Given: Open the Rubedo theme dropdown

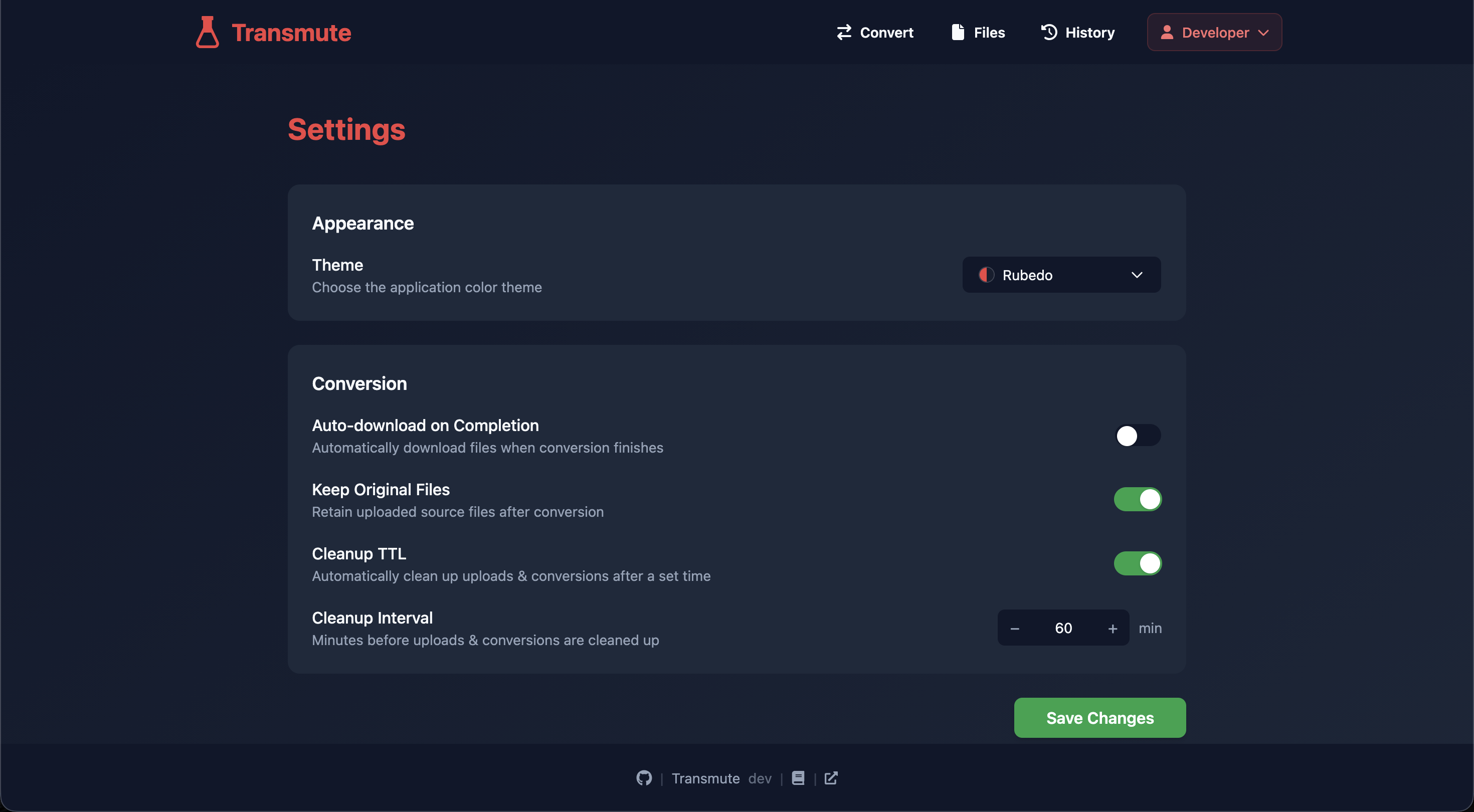Looking at the screenshot, I should point(1061,275).
